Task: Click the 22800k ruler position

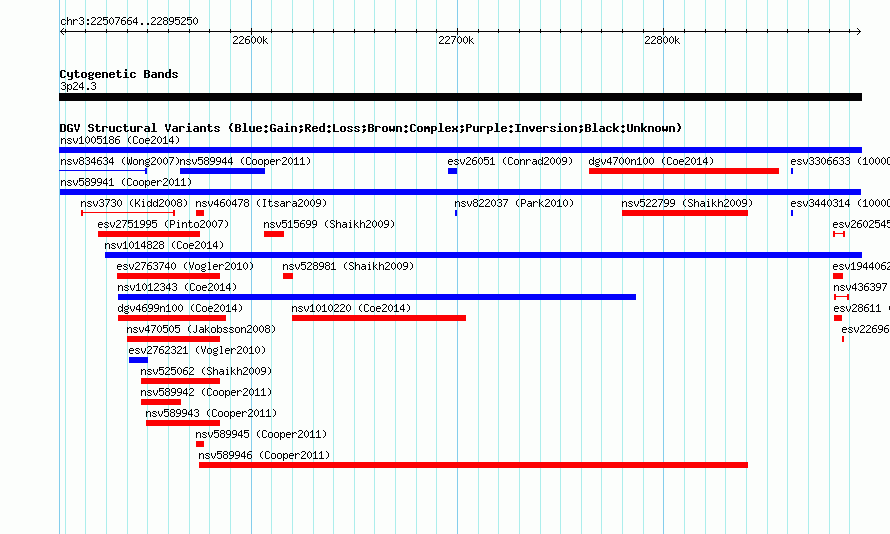Action: (662, 40)
